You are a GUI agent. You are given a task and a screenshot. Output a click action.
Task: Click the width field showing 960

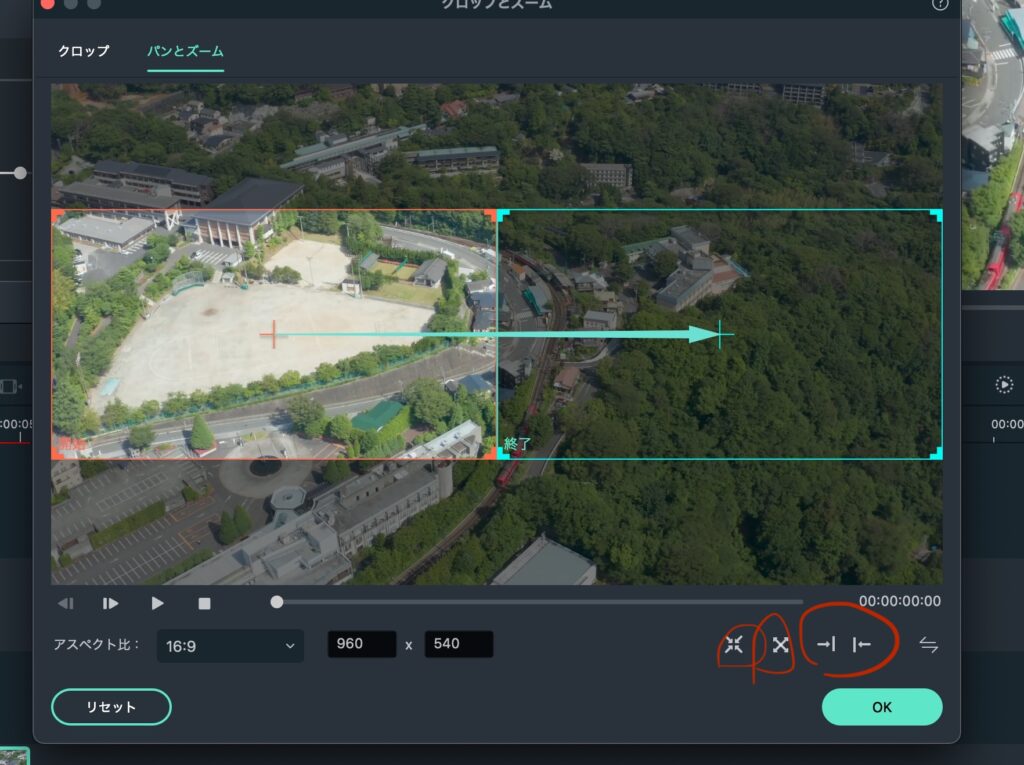(x=361, y=644)
